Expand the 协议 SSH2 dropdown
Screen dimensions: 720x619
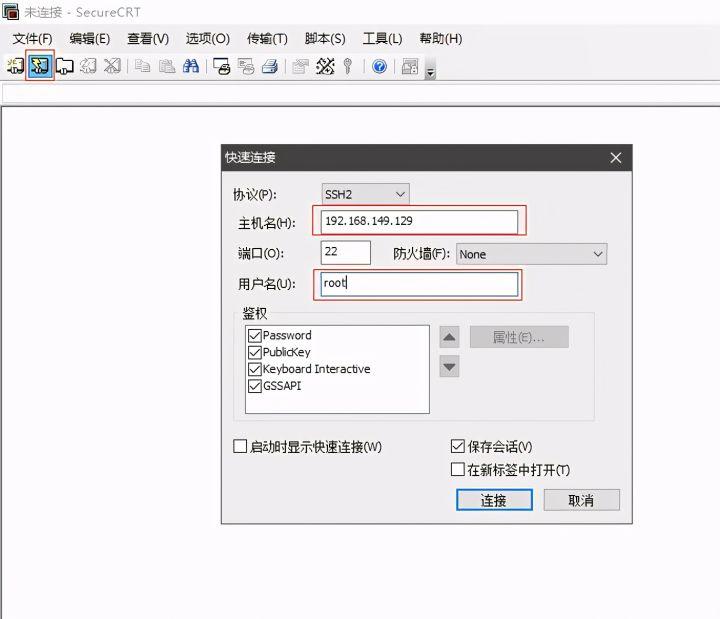(365, 194)
